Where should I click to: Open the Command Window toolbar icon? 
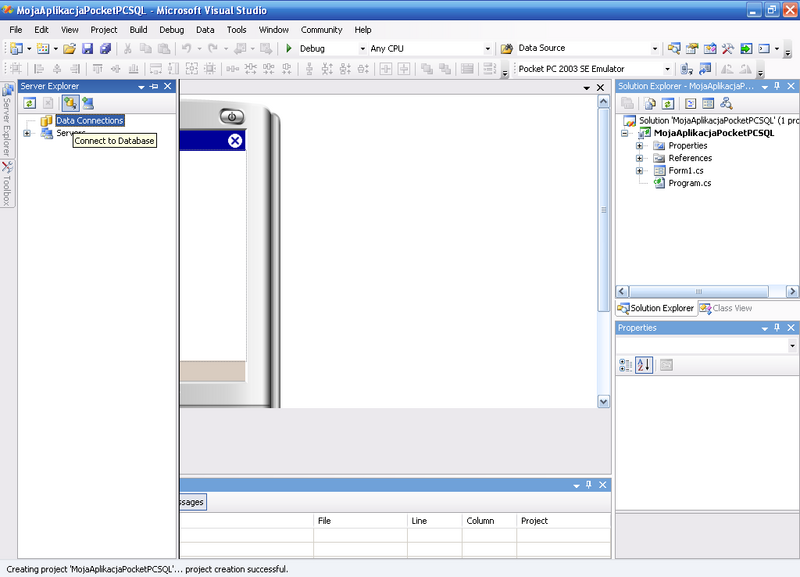tap(764, 48)
